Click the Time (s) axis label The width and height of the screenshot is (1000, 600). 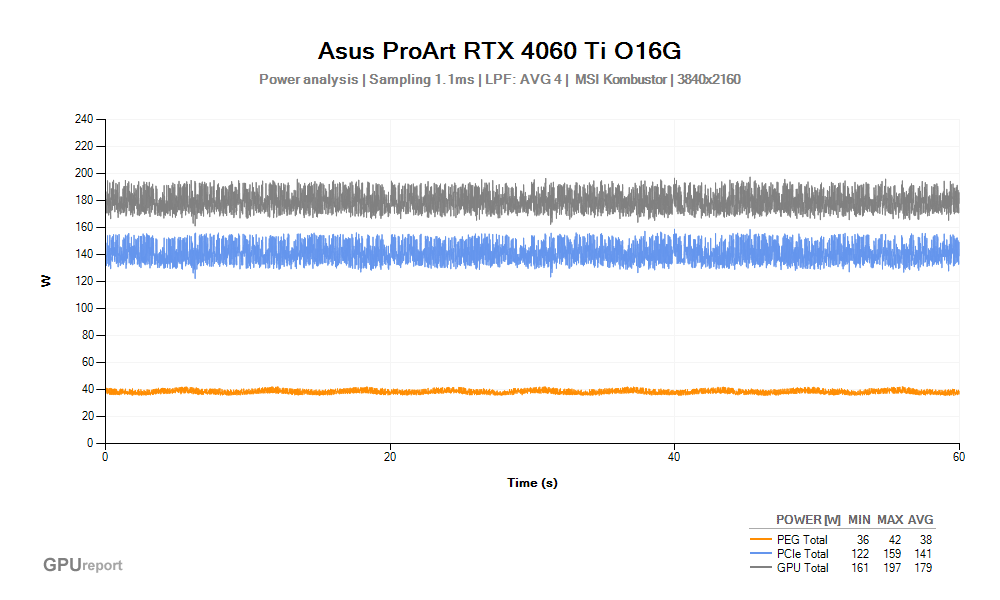[532, 483]
